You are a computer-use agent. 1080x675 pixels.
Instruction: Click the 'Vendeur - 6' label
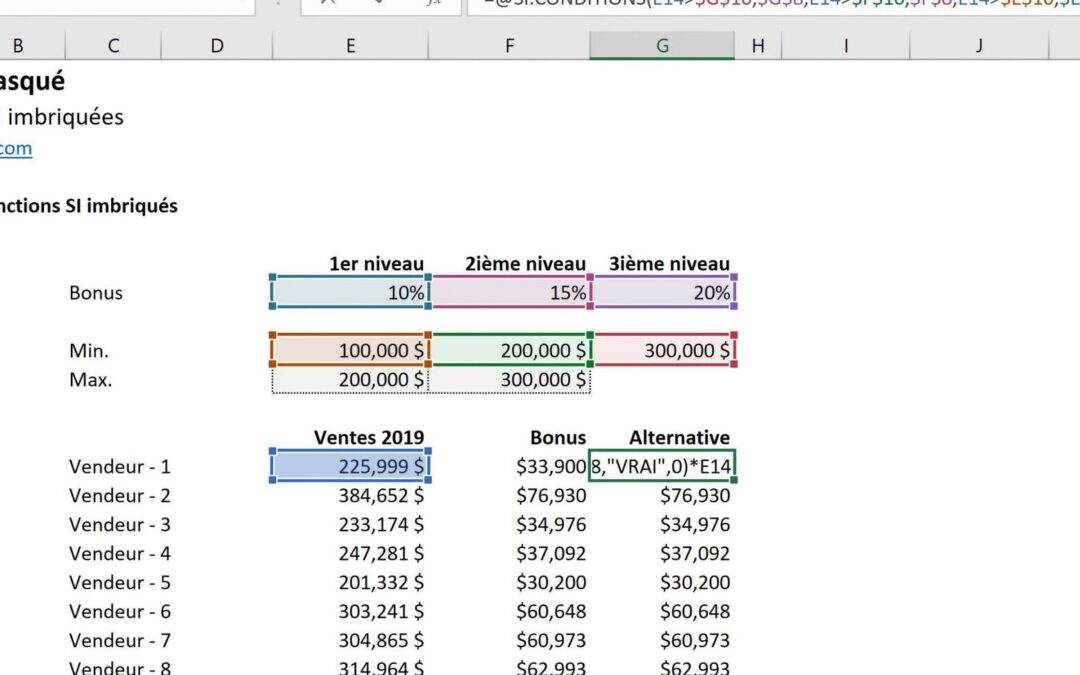(120, 611)
